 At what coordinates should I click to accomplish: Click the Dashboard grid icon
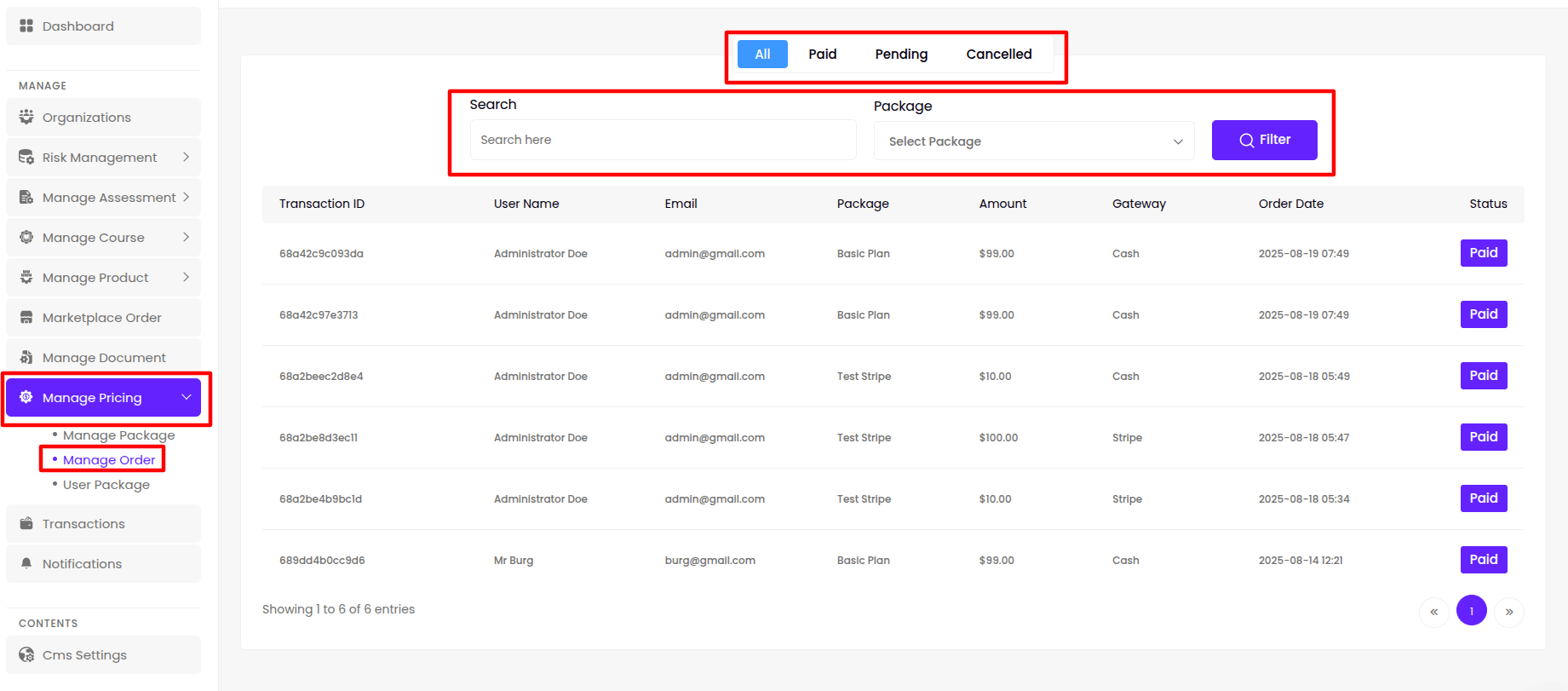[x=26, y=26]
